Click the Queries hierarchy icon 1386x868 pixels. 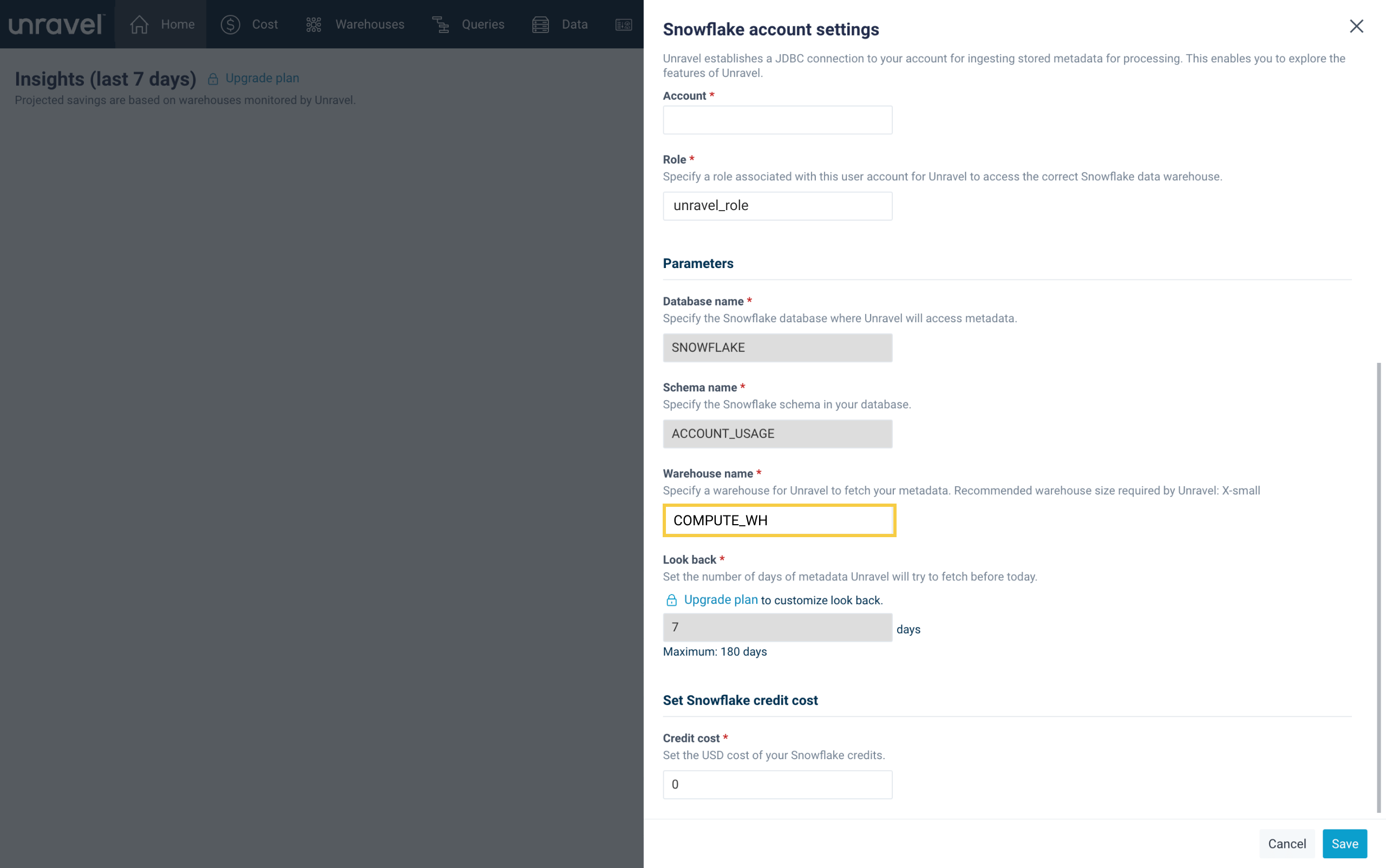pyautogui.click(x=440, y=24)
